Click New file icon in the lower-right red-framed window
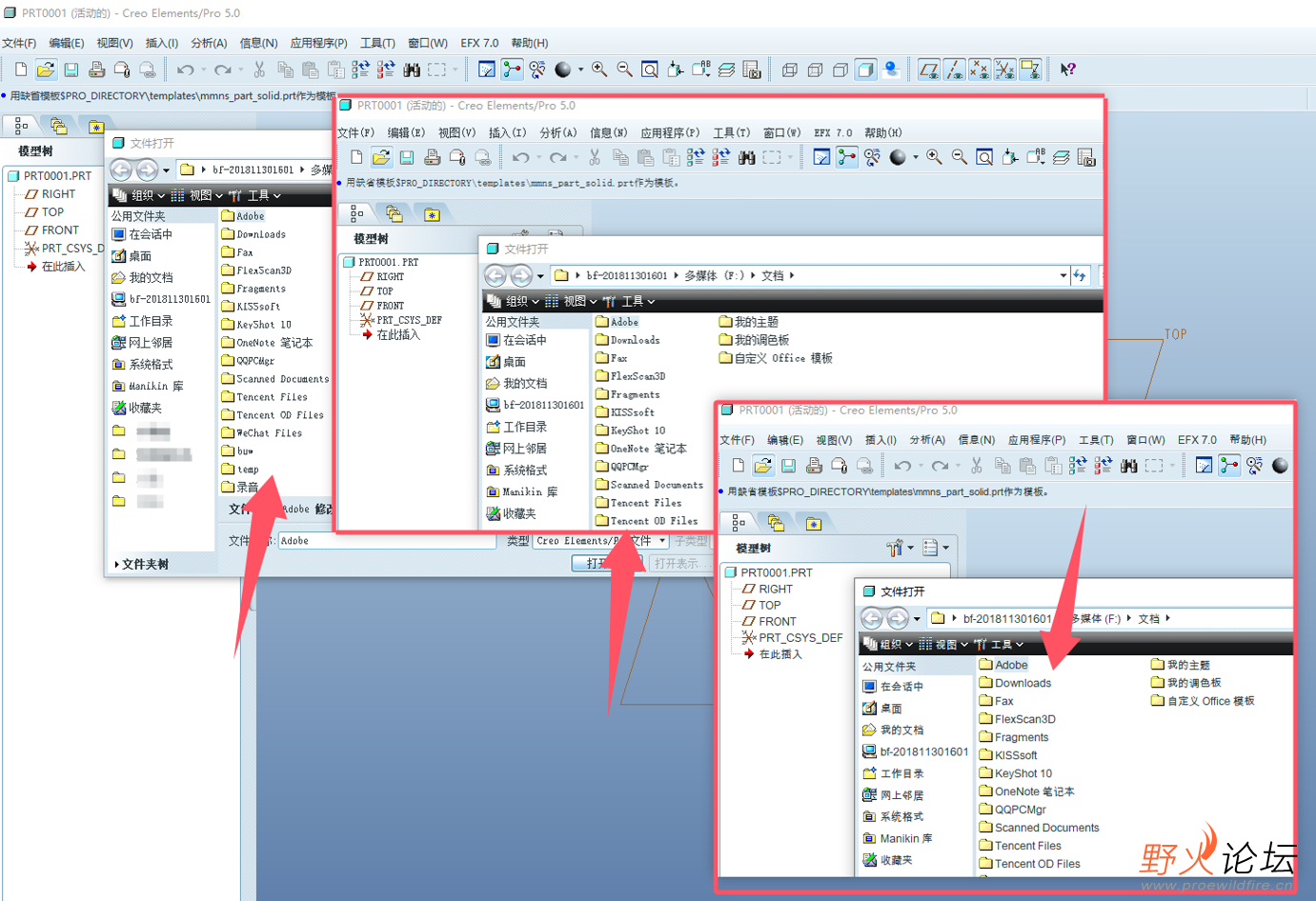This screenshot has width=1316, height=901. pyautogui.click(x=738, y=465)
